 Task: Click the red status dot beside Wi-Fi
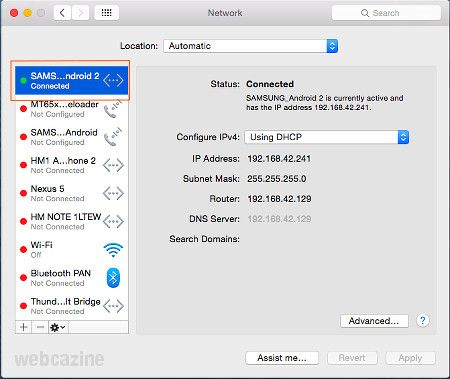click(x=23, y=250)
